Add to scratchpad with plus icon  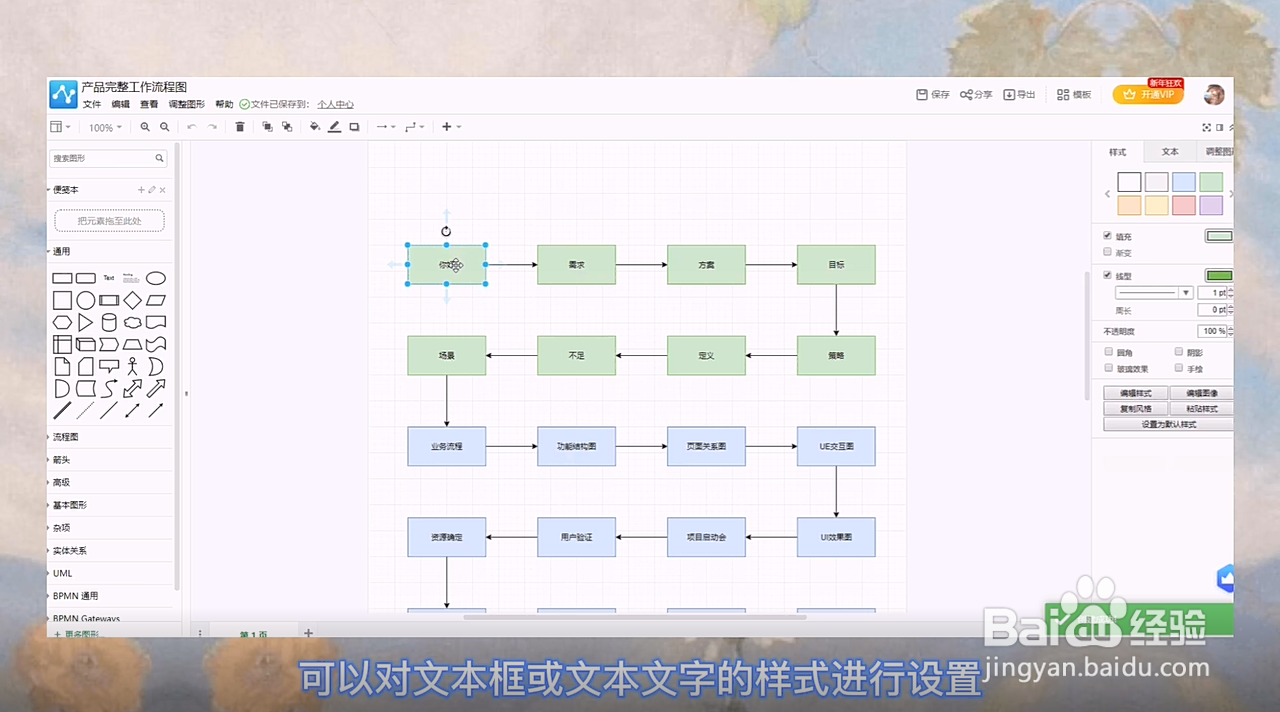pos(141,190)
